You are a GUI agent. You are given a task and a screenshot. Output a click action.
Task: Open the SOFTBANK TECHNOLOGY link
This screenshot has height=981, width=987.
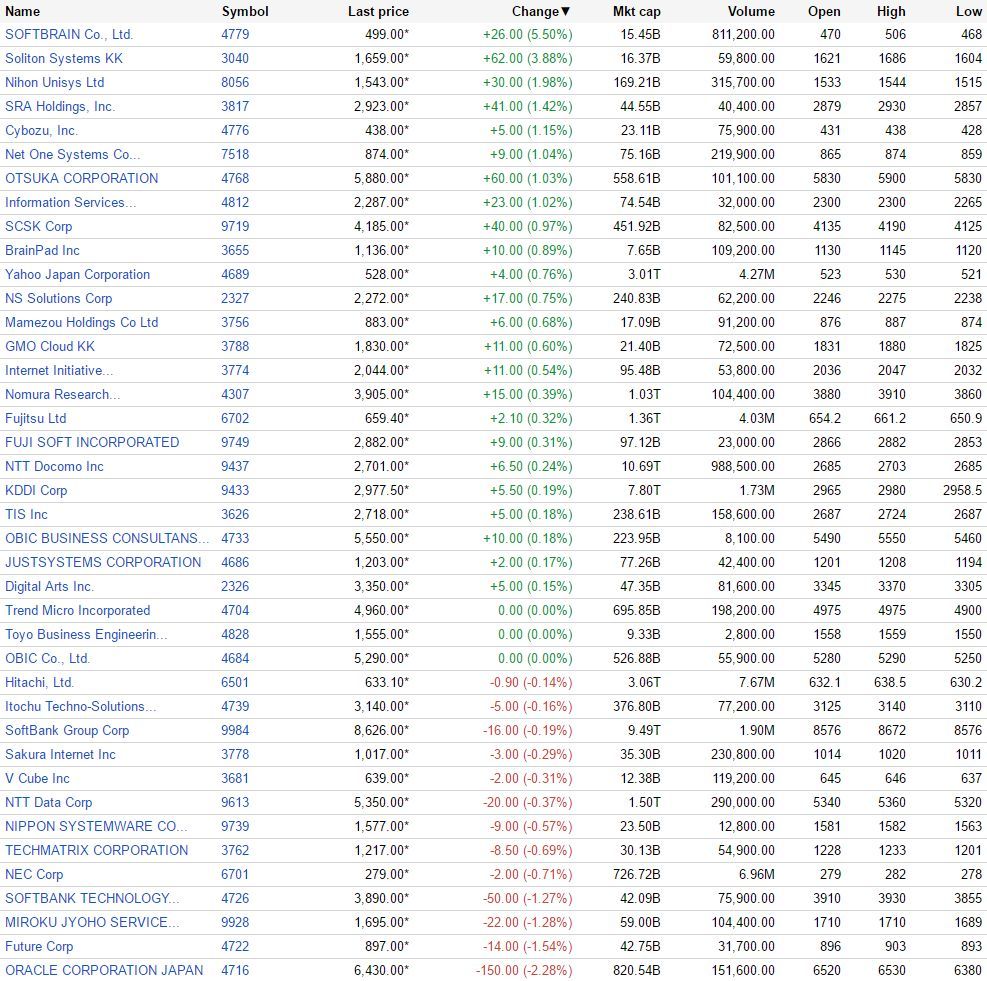[x=92, y=898]
